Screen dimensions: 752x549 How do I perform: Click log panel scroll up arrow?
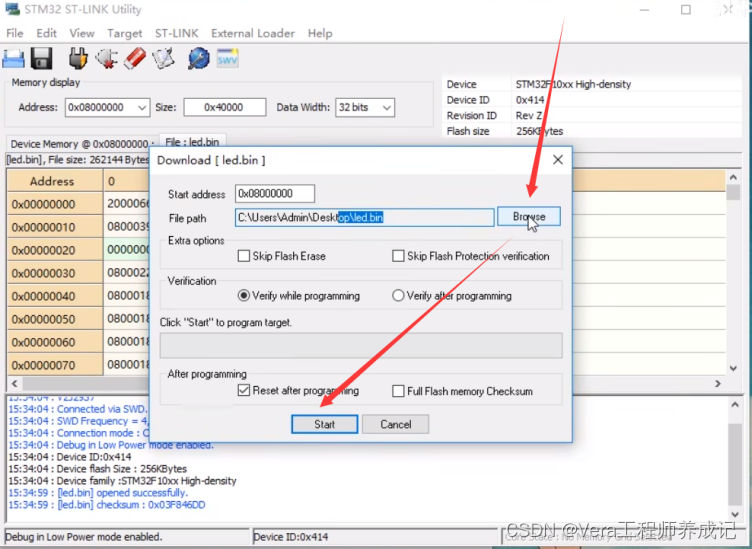(x=735, y=405)
